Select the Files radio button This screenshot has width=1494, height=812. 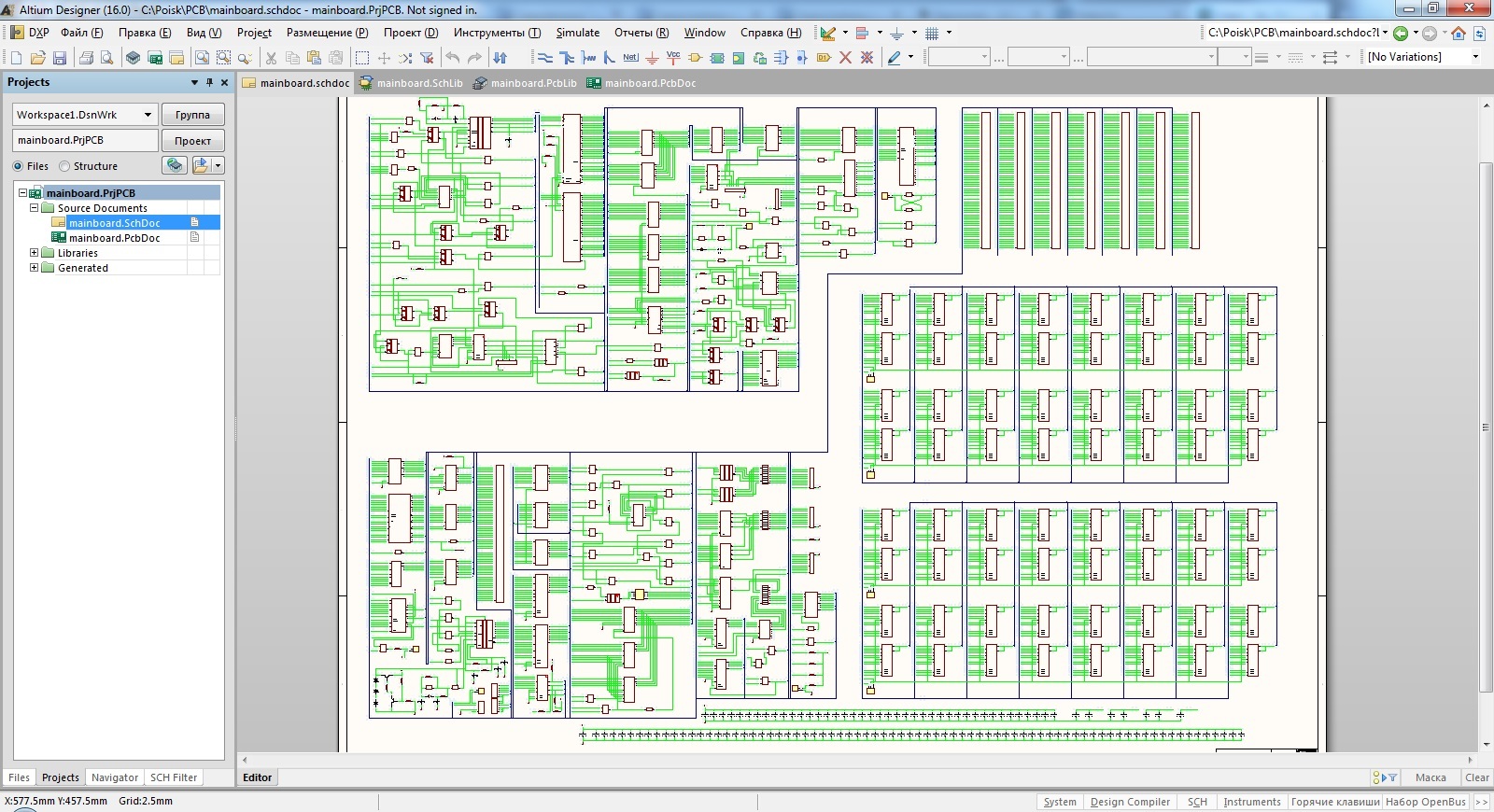[18, 166]
